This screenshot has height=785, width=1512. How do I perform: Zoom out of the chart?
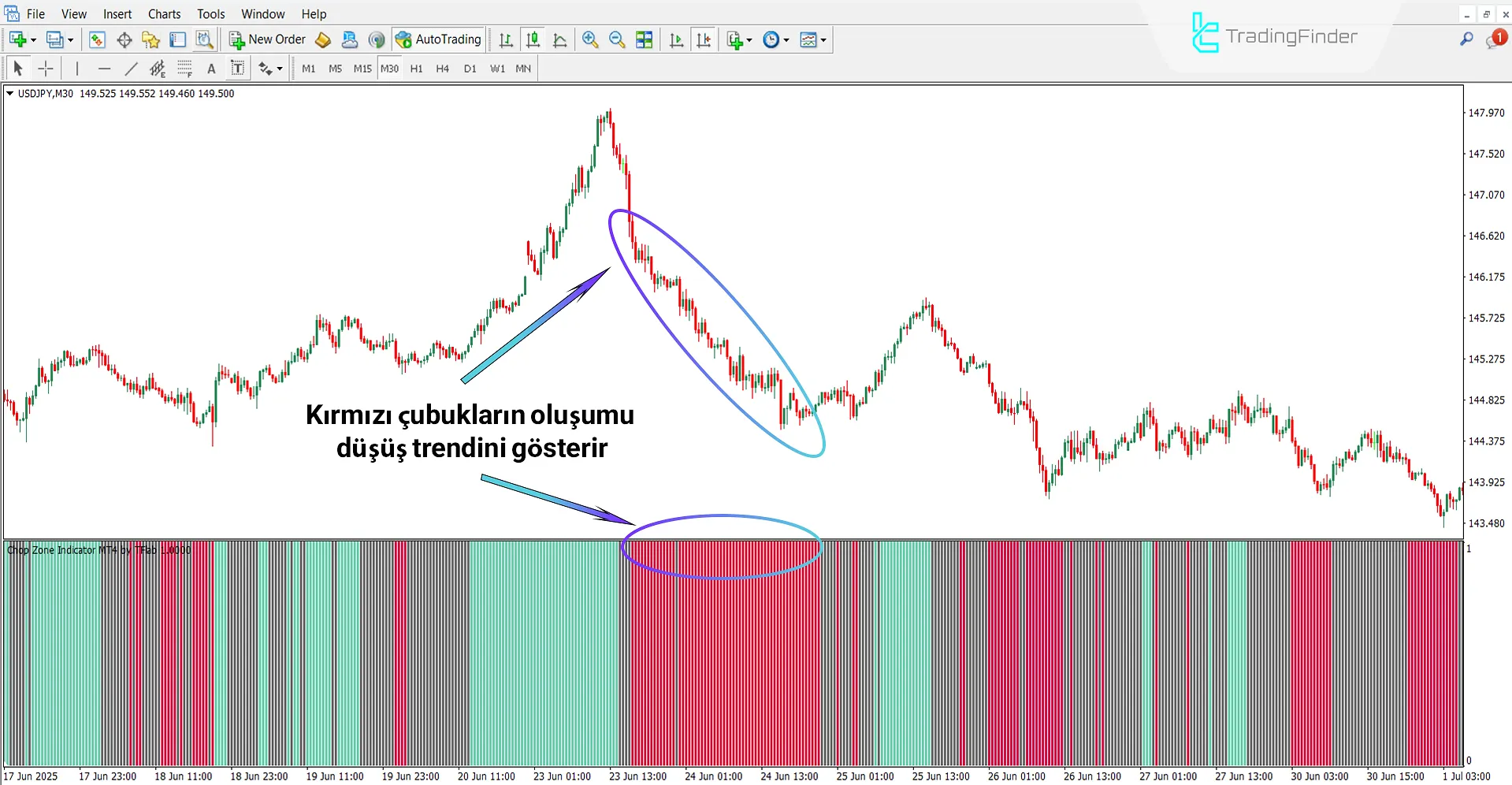617,39
